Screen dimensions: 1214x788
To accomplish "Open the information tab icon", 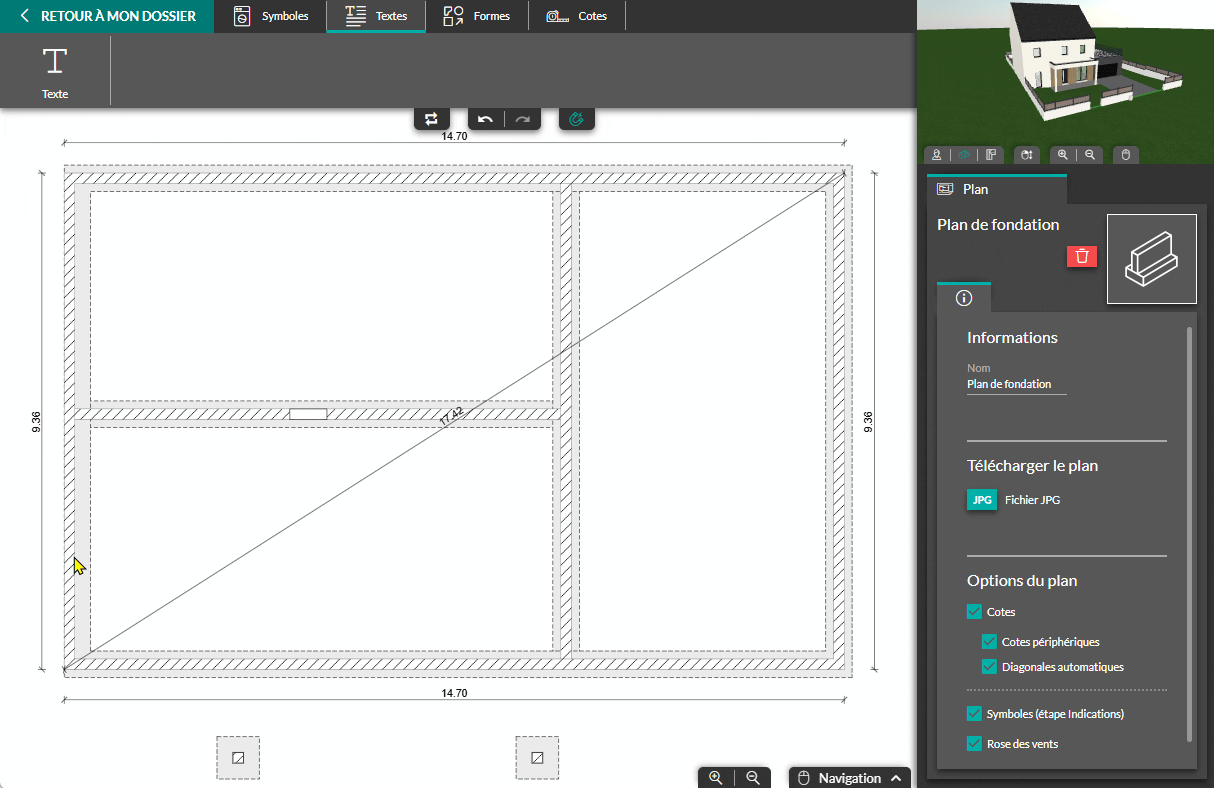I will pyautogui.click(x=964, y=298).
